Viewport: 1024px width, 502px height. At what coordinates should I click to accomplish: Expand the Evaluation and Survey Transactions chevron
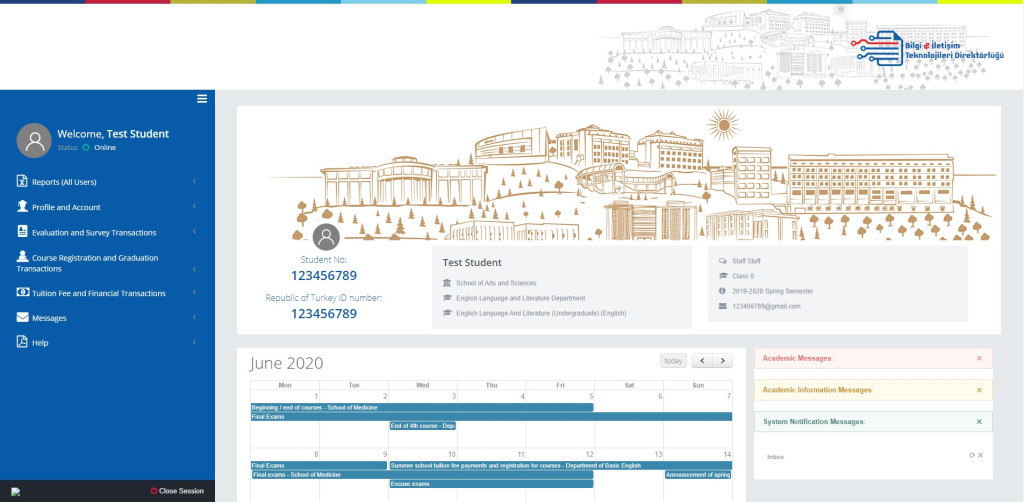[x=193, y=232]
